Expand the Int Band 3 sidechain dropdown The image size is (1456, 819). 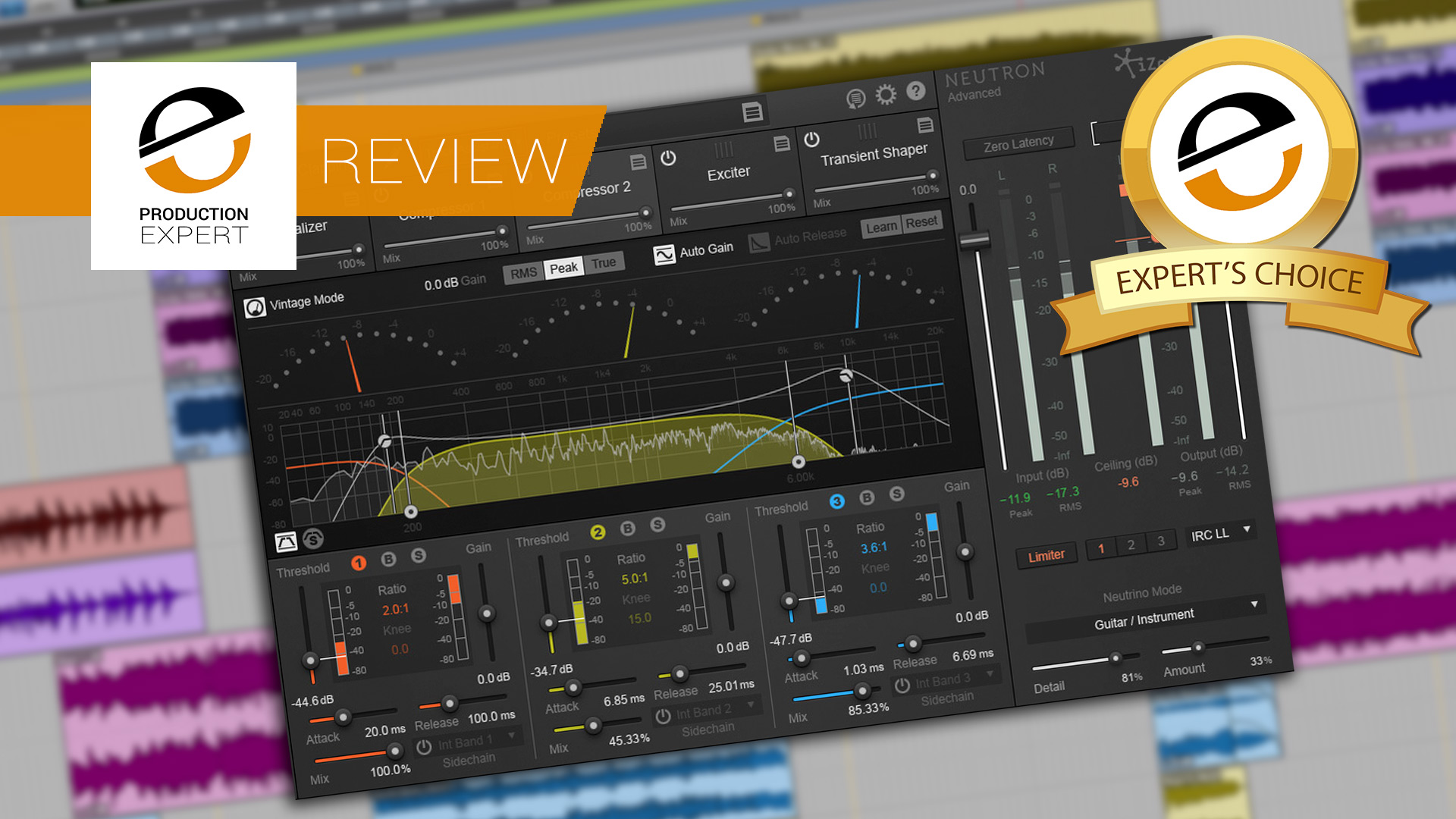click(990, 674)
